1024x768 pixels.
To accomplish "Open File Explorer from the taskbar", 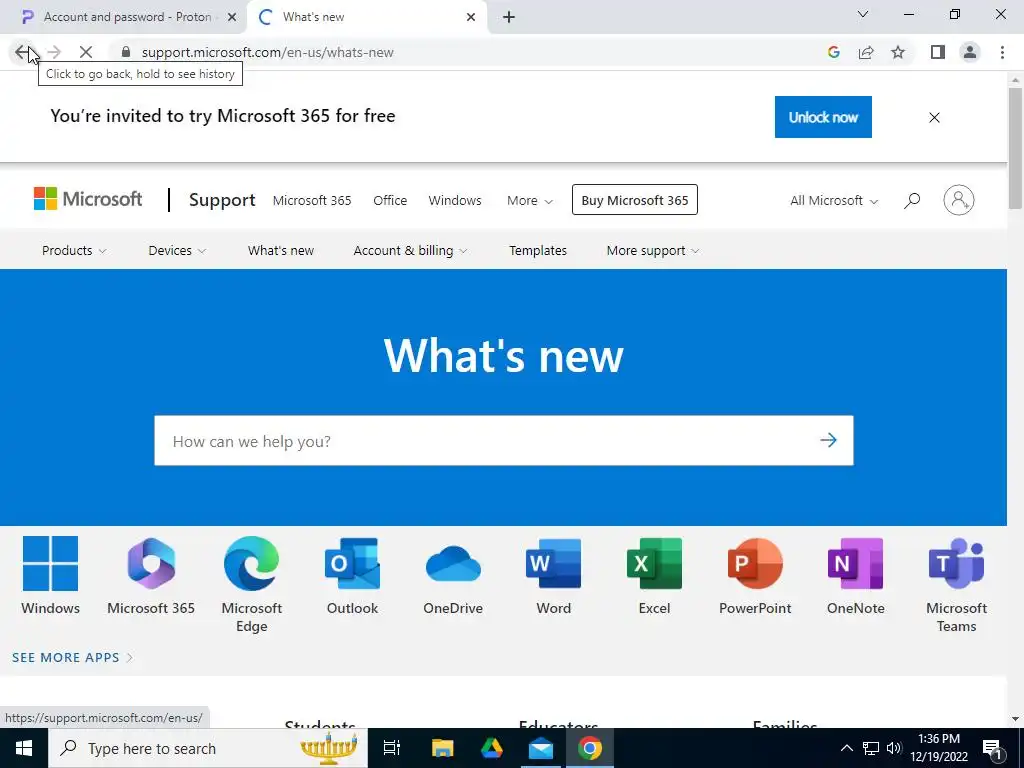I will point(442,748).
